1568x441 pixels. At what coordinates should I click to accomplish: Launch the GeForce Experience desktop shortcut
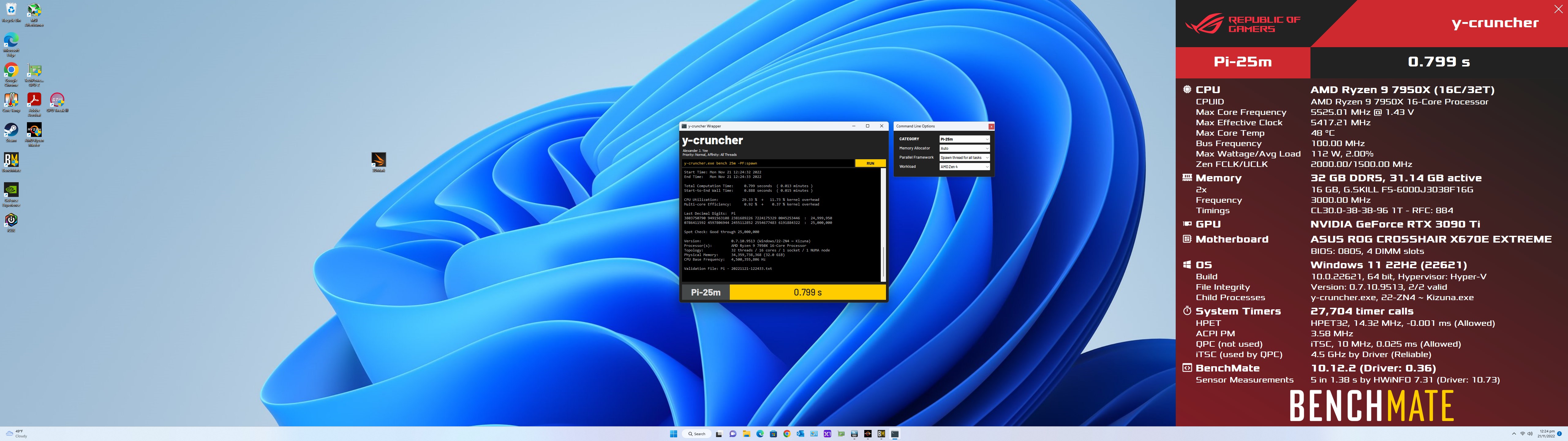pyautogui.click(x=11, y=194)
